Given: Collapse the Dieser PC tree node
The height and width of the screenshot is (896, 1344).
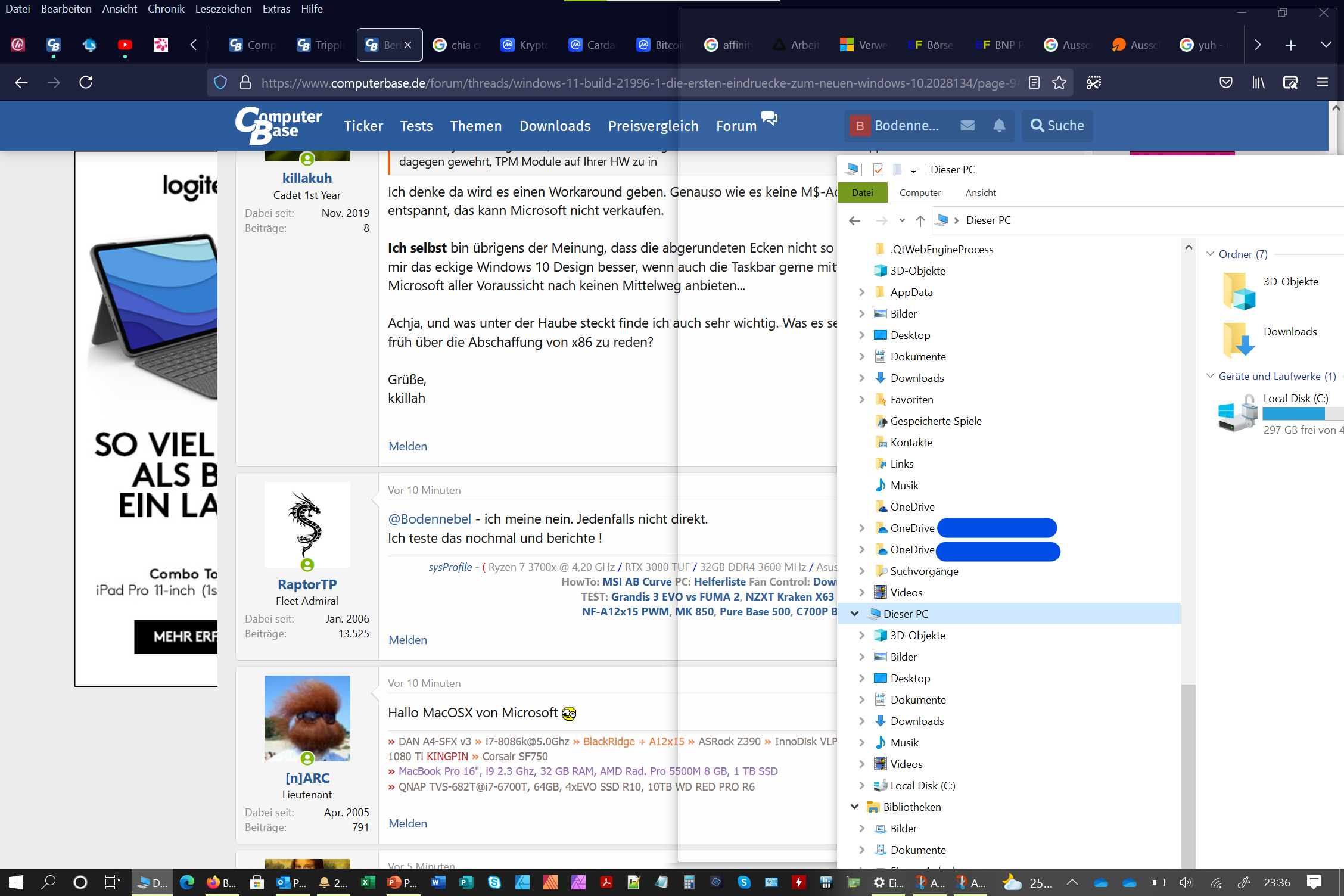Looking at the screenshot, I should click(854, 614).
